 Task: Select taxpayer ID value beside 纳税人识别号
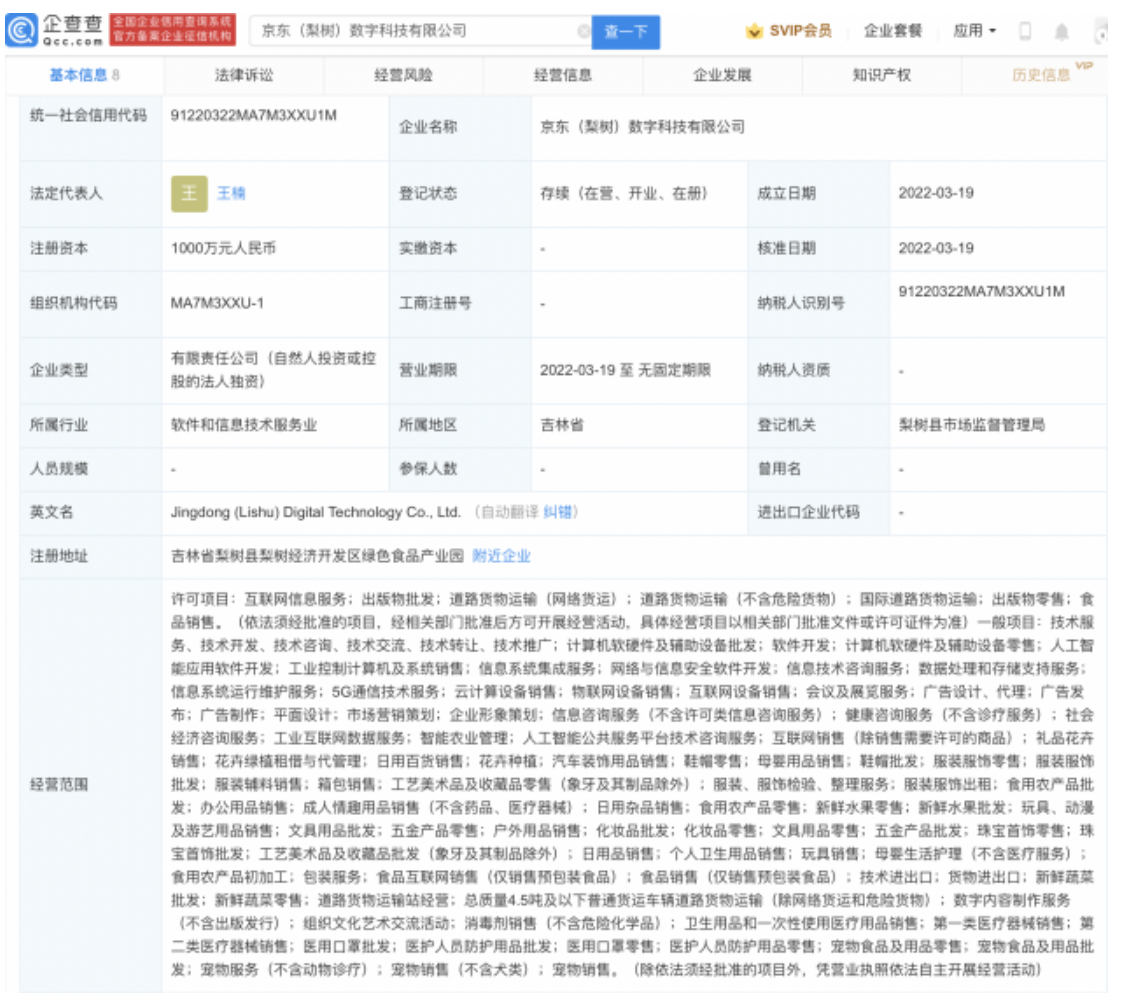[982, 292]
